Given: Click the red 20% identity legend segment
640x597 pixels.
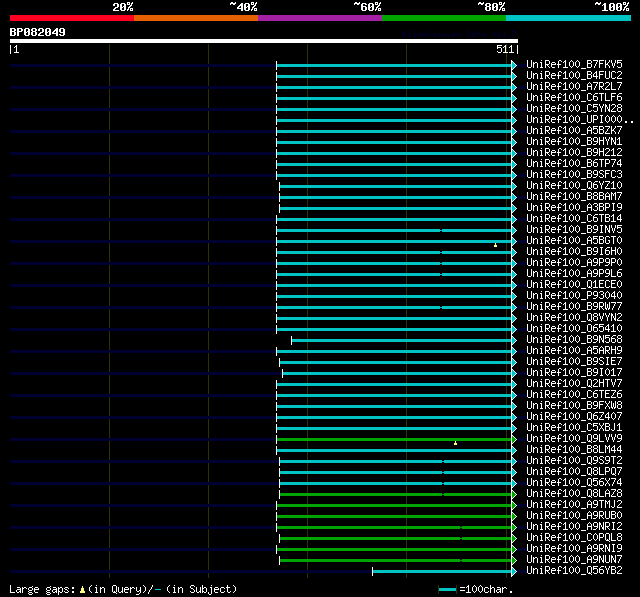Looking at the screenshot, I should pyautogui.click(x=72, y=18).
